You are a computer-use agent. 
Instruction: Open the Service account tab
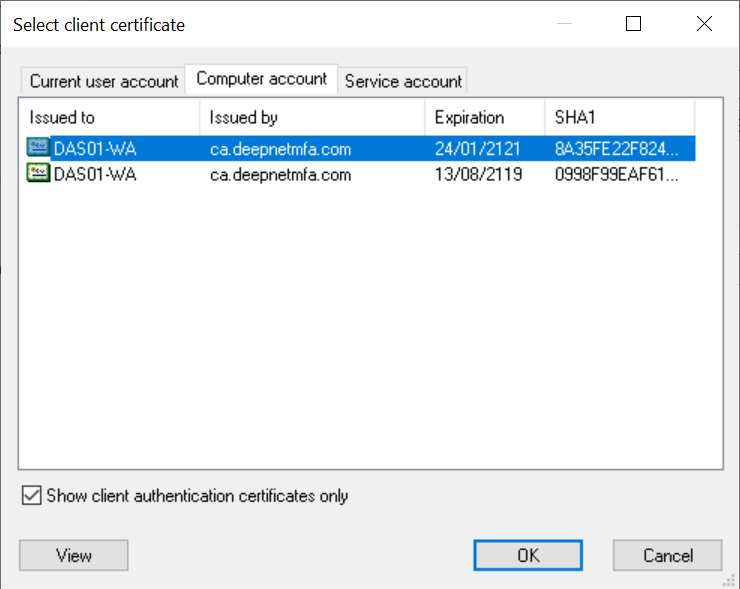click(x=403, y=81)
